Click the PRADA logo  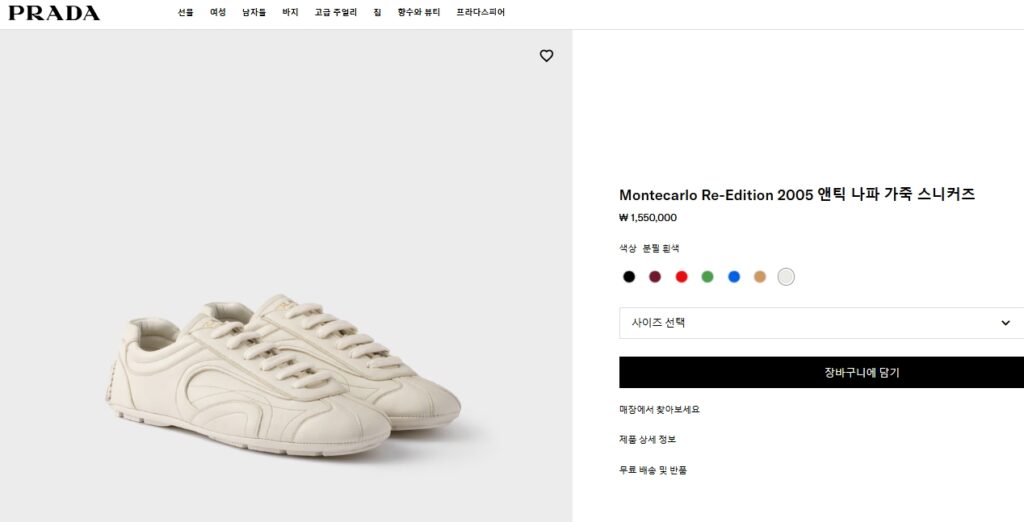click(54, 13)
